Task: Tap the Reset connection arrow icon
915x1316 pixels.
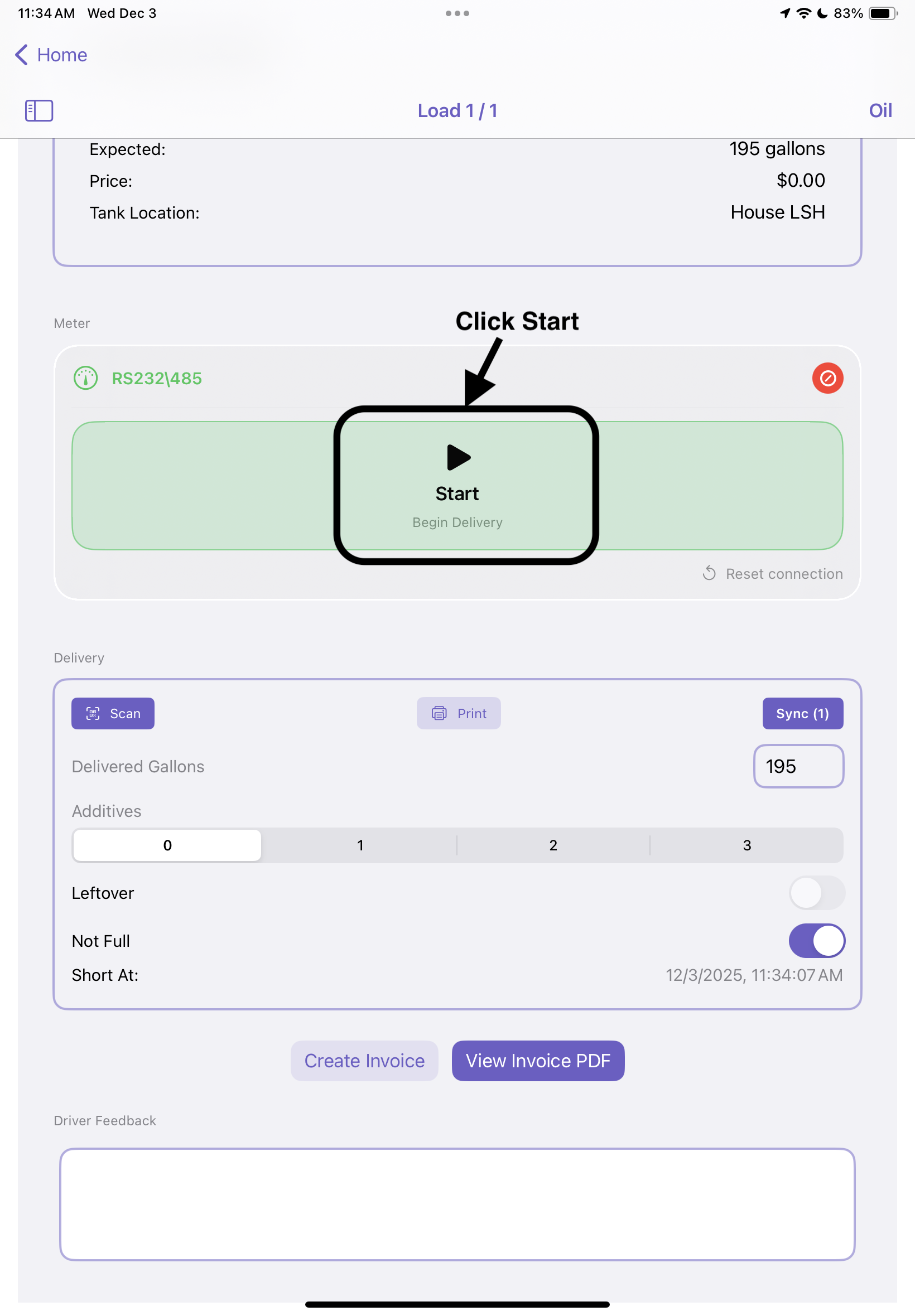Action: (709, 573)
